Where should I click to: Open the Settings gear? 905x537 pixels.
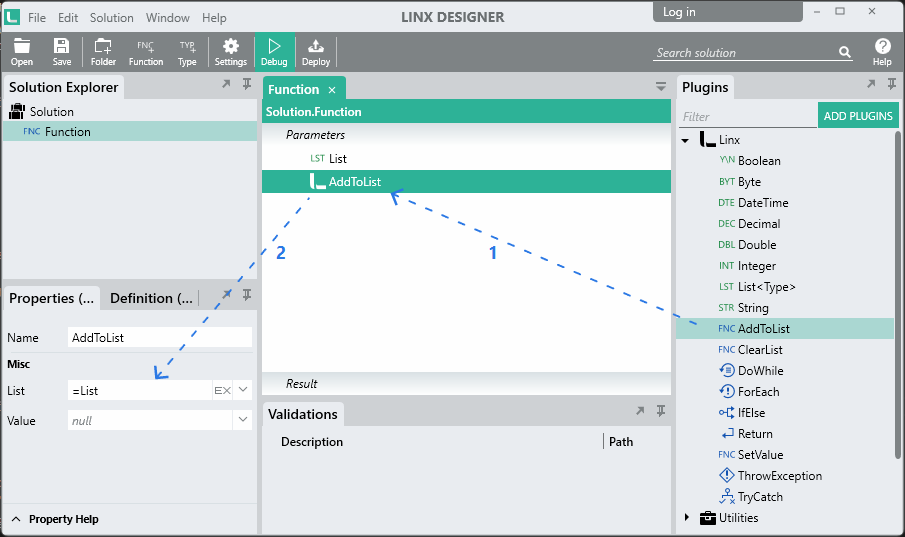pos(231,52)
